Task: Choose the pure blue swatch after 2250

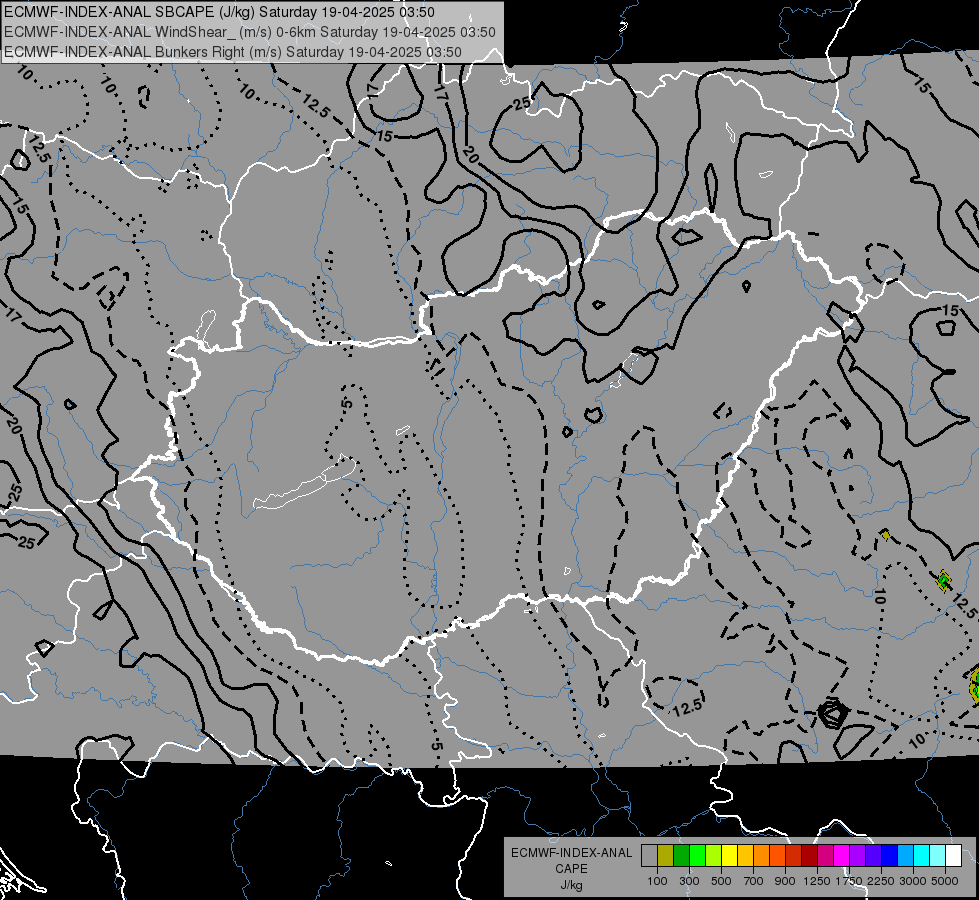Action: [889, 856]
